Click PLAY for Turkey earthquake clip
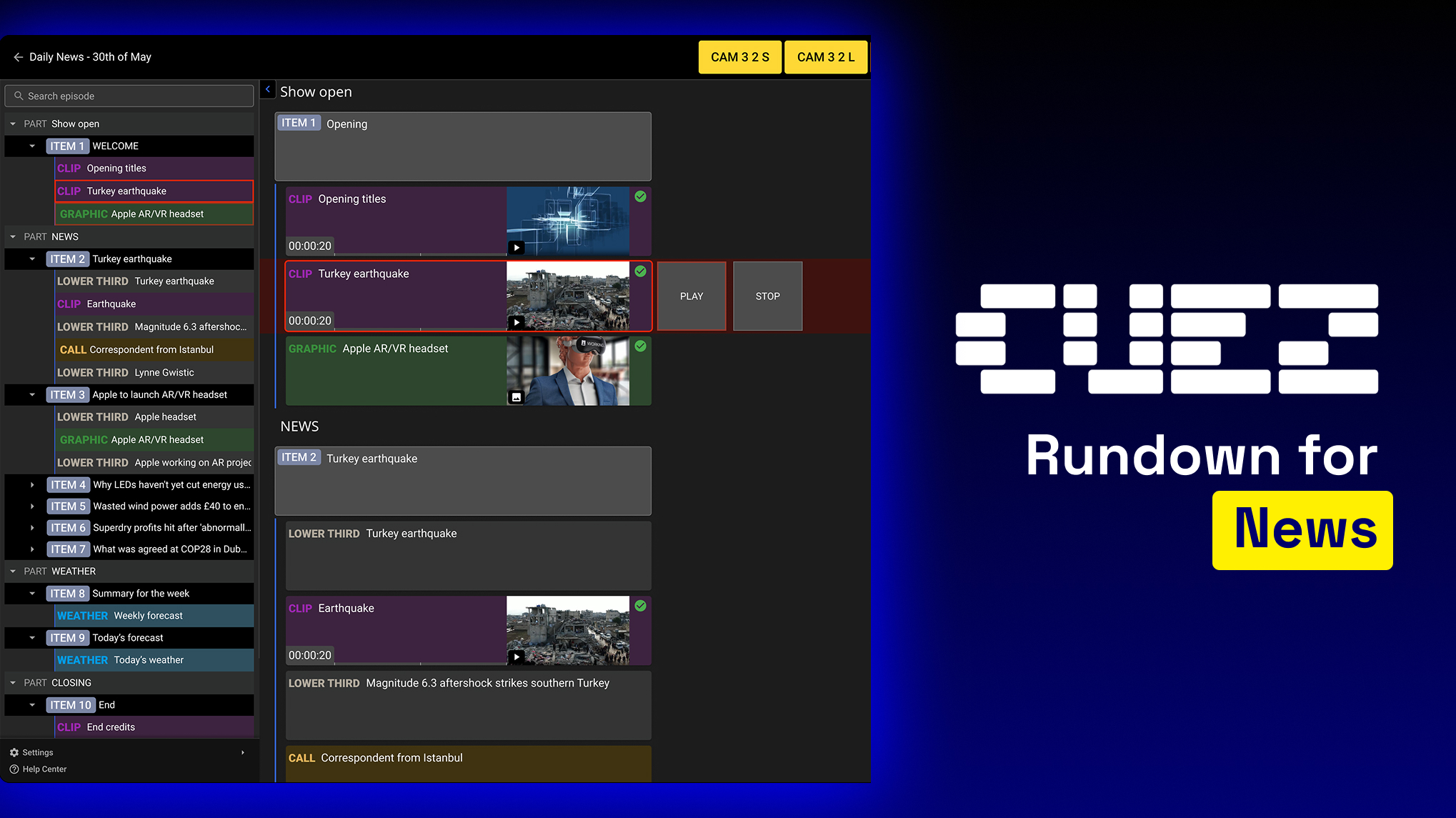The width and height of the screenshot is (1456, 818). (692, 296)
